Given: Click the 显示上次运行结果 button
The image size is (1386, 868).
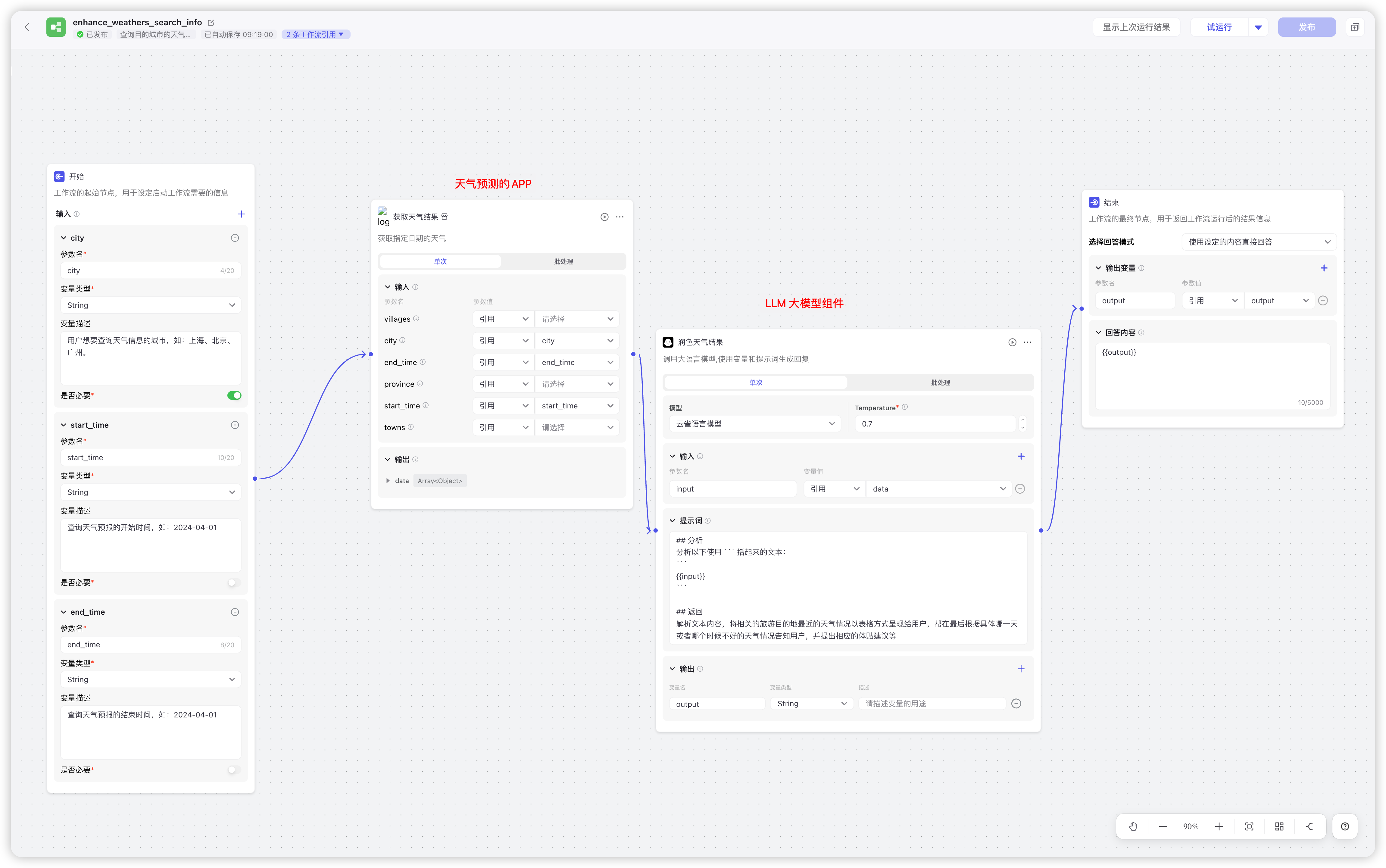Looking at the screenshot, I should pyautogui.click(x=1136, y=27).
